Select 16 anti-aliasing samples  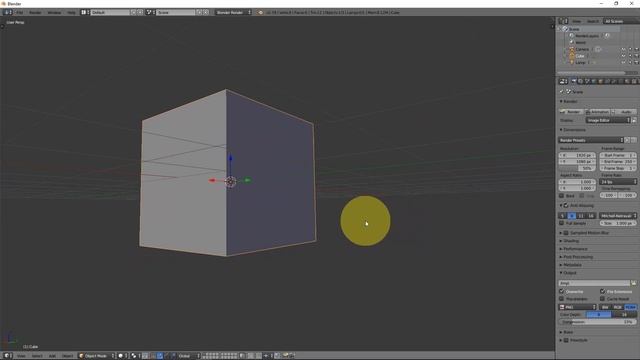pos(591,216)
